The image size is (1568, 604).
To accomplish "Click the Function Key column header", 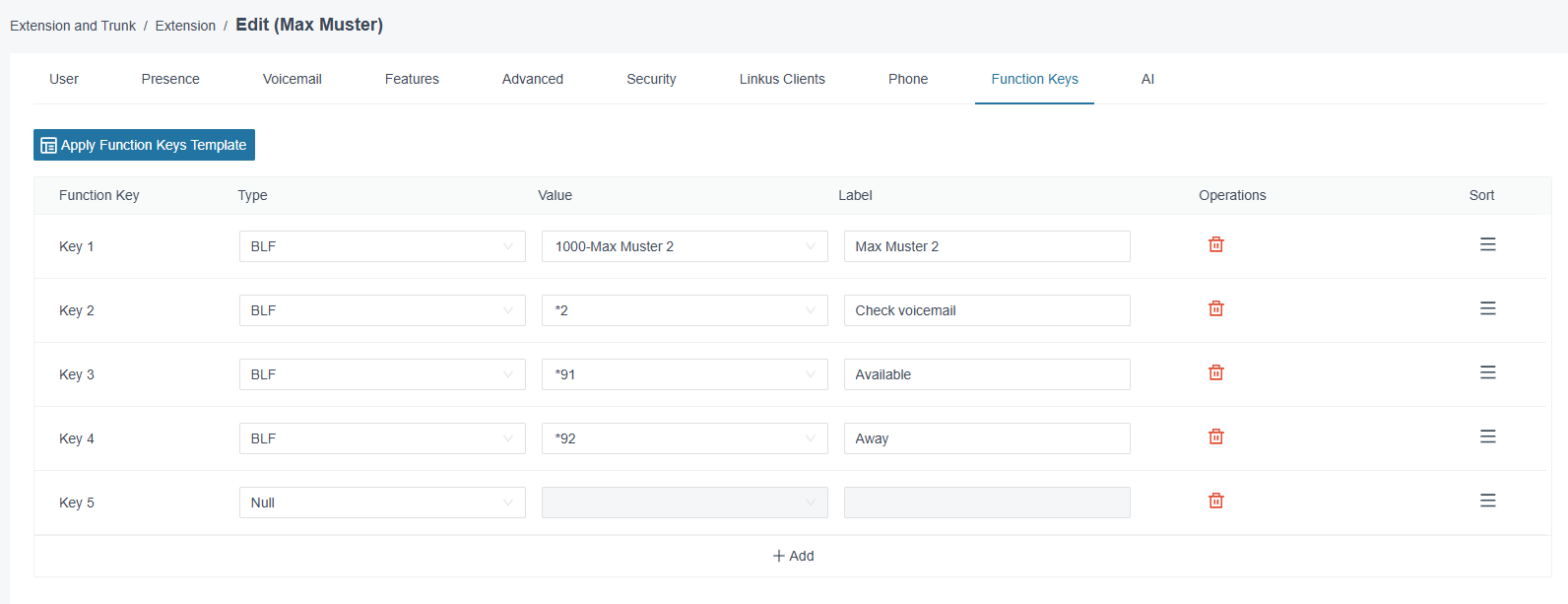I will tap(99, 195).
